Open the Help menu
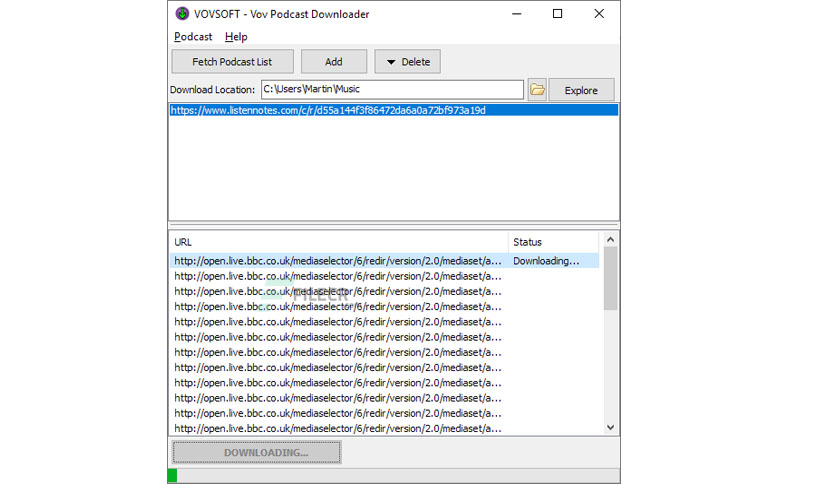The height and width of the screenshot is (484, 836). click(236, 37)
